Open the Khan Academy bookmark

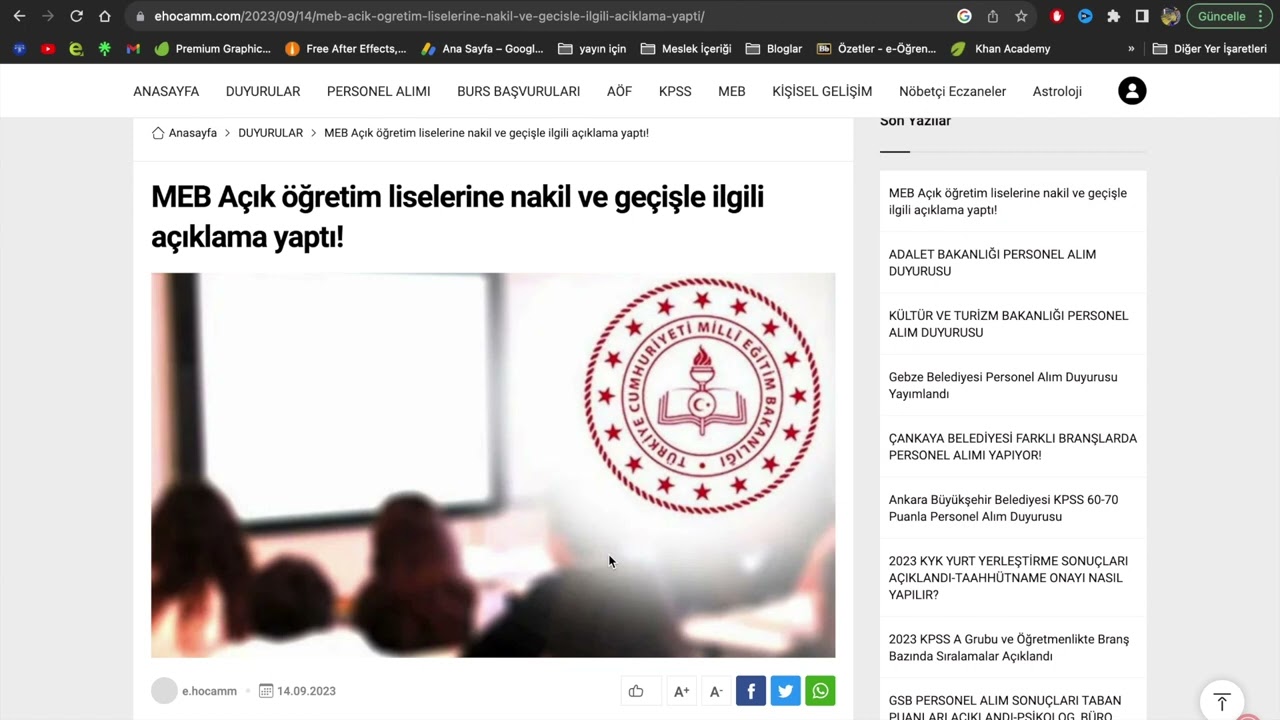[x=1001, y=48]
